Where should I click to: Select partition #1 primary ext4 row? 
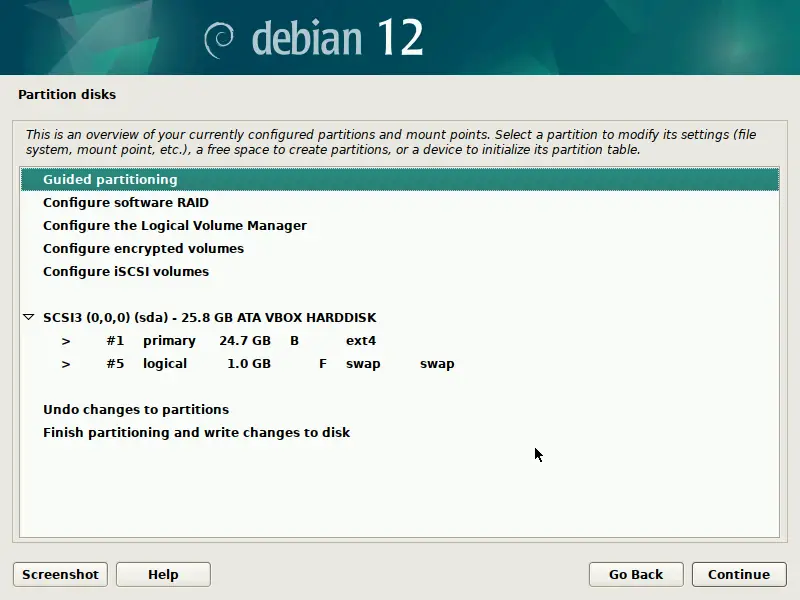(x=399, y=340)
